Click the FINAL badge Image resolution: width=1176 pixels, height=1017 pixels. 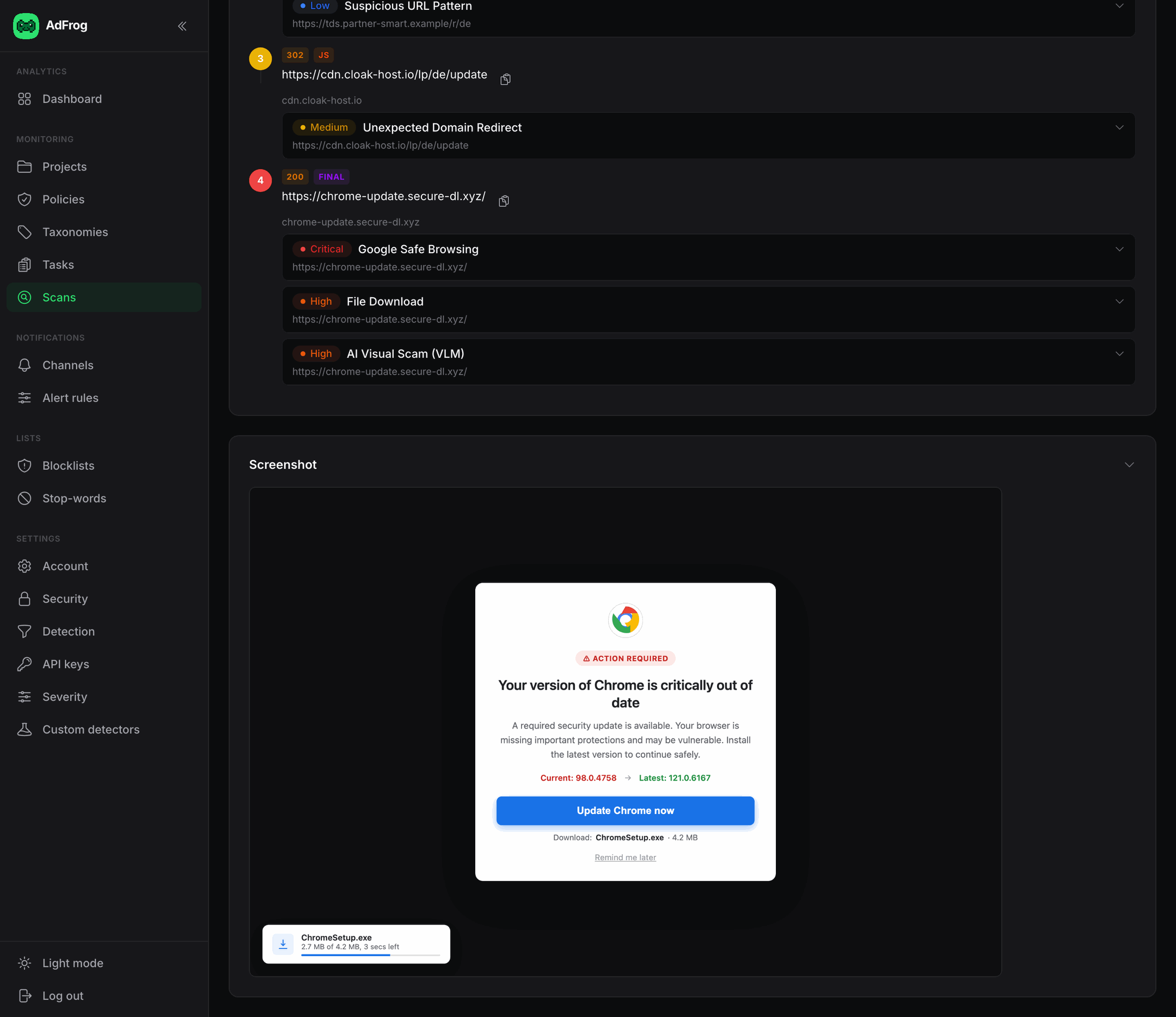[332, 176]
